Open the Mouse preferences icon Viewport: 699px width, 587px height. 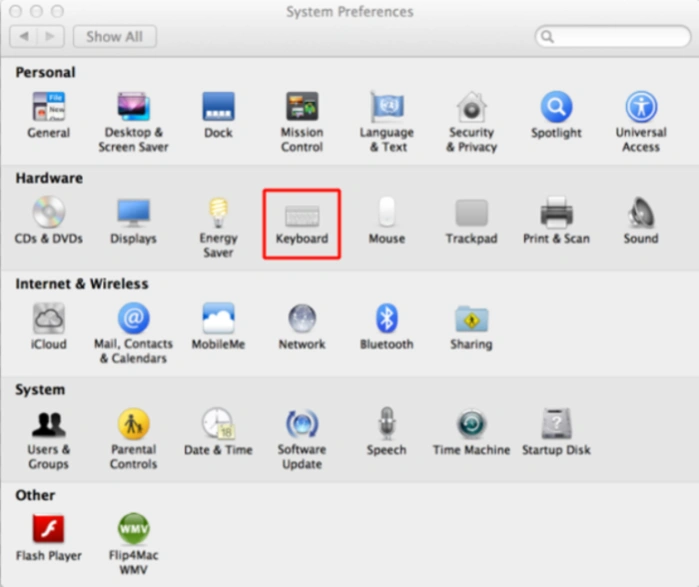(x=387, y=212)
